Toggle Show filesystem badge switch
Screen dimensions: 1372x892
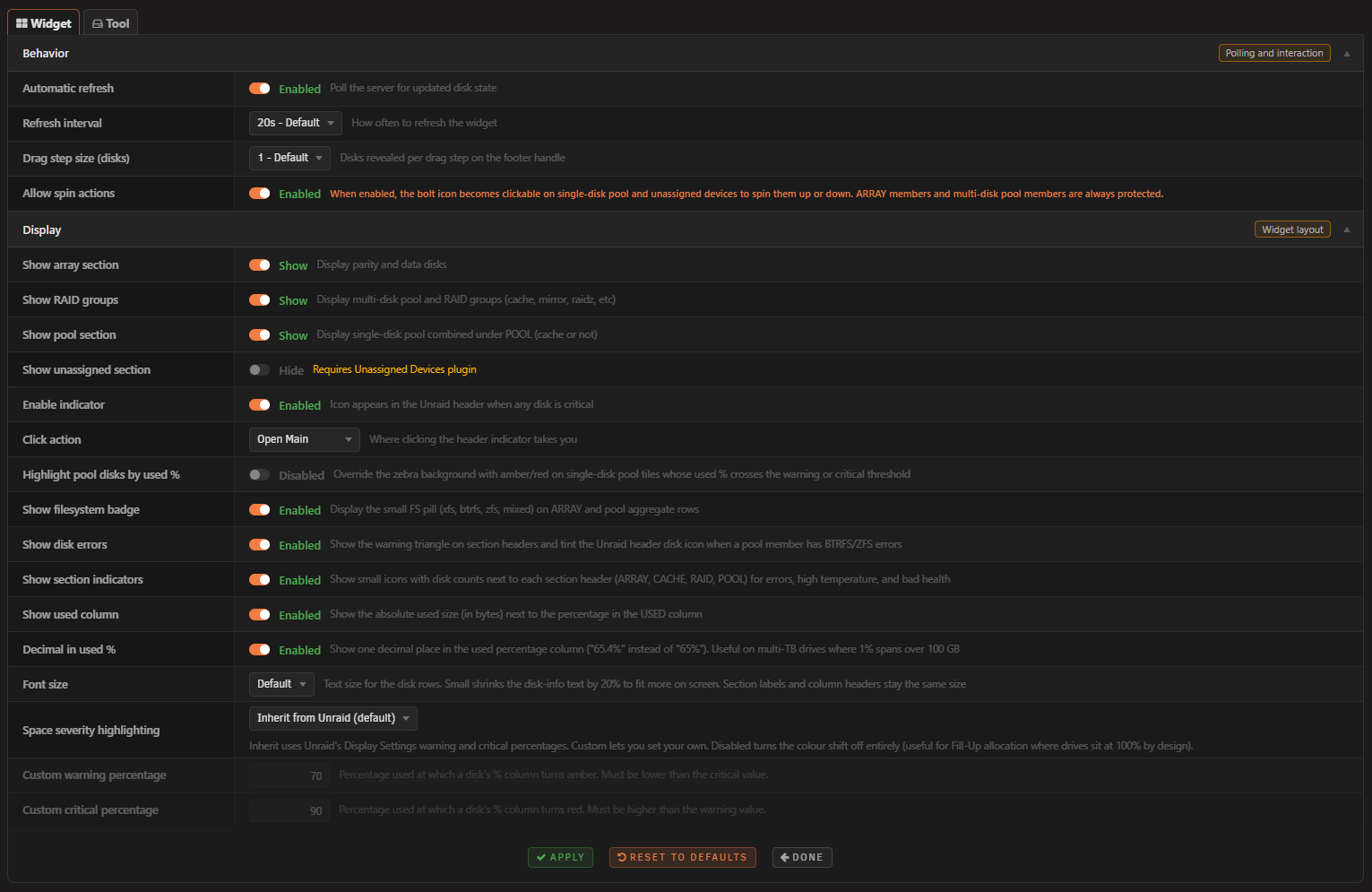tap(260, 510)
